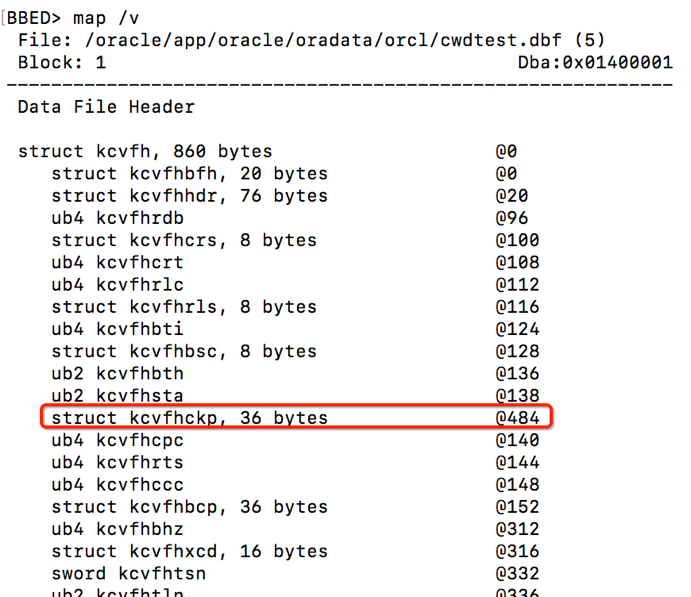Click the highlighted kcvfhckp struct line
Screen dimensions: 691x597
190,418
